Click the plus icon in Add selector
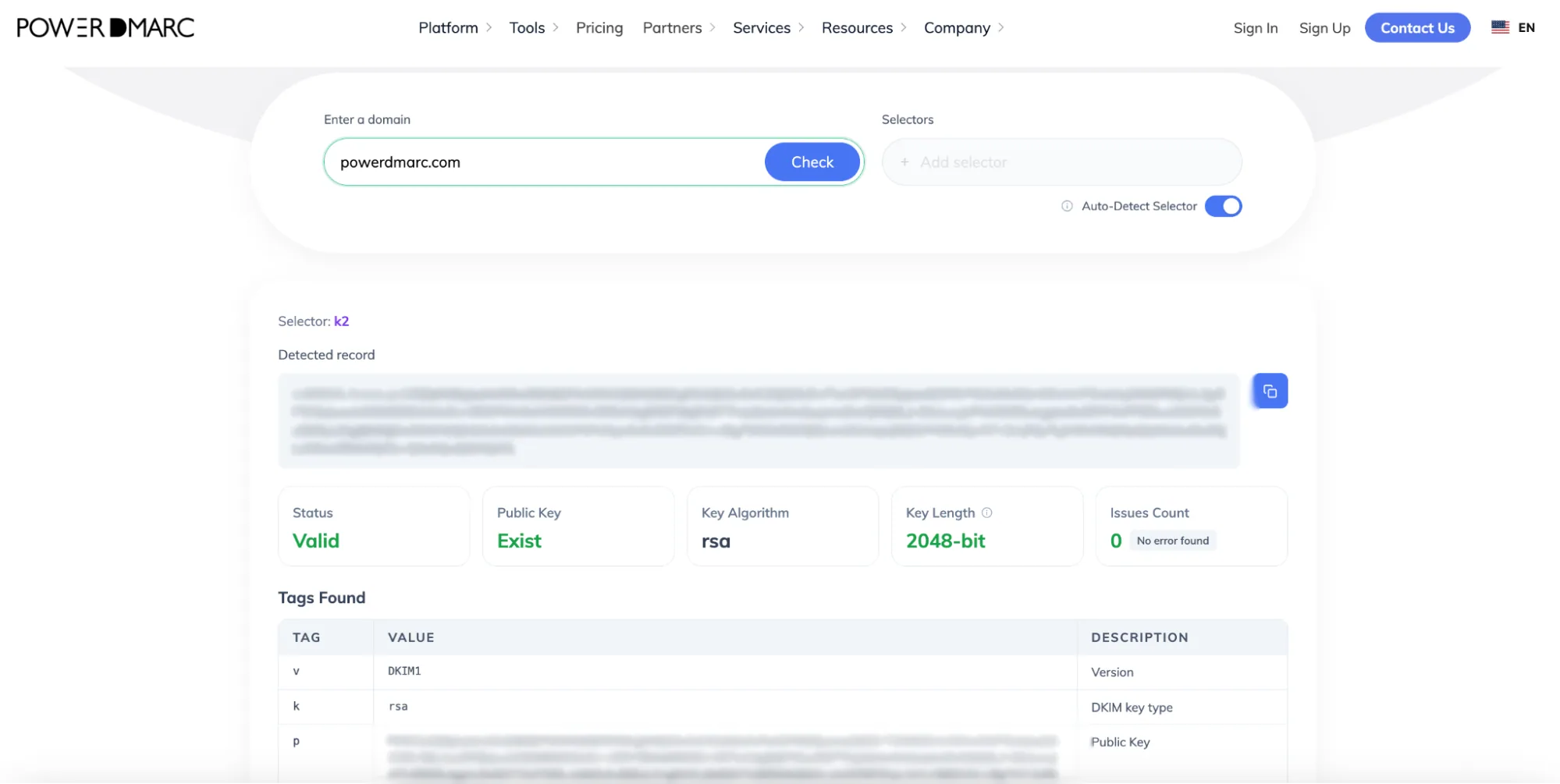 click(x=904, y=162)
